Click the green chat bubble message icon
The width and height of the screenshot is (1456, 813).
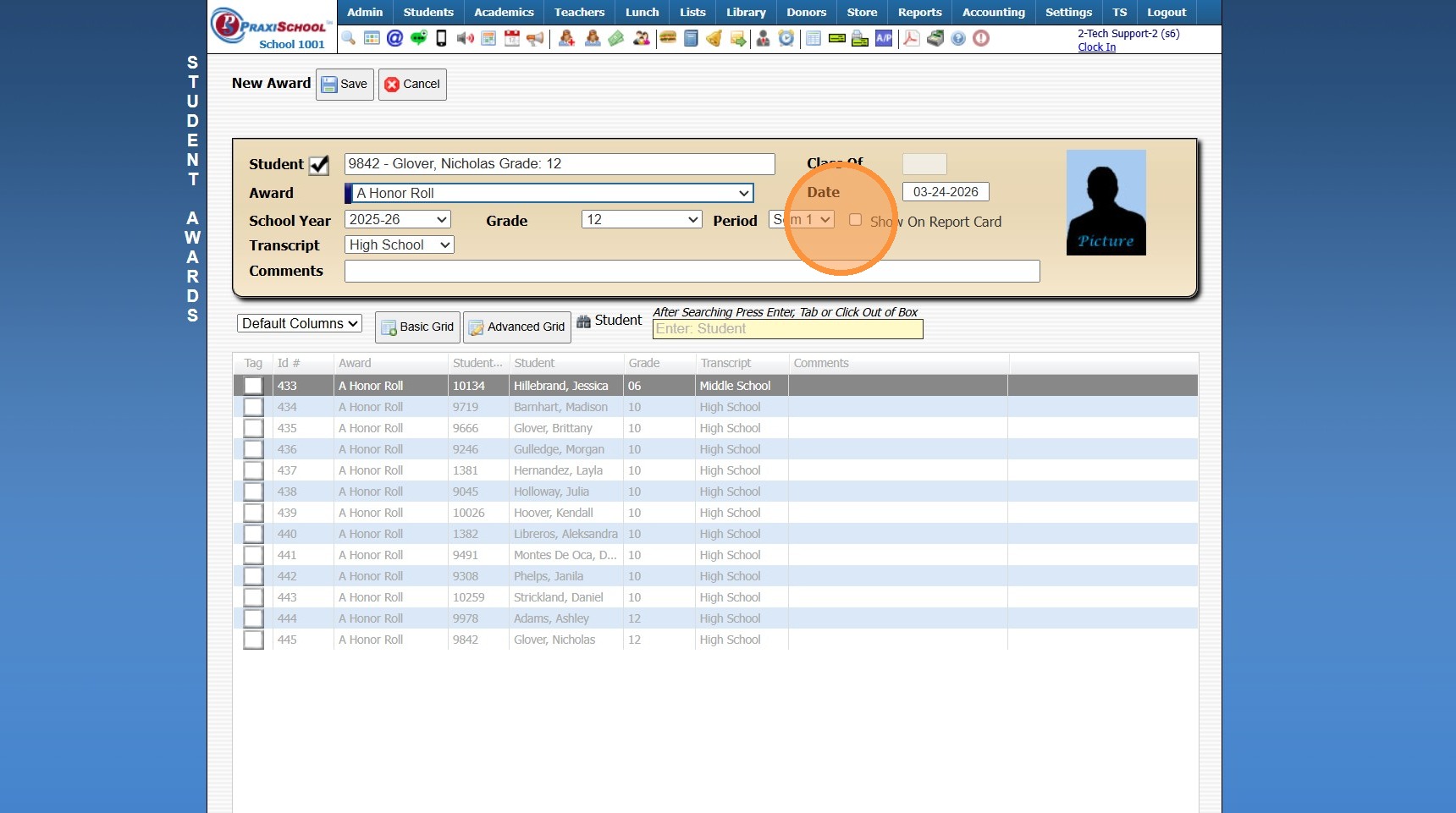click(x=418, y=38)
